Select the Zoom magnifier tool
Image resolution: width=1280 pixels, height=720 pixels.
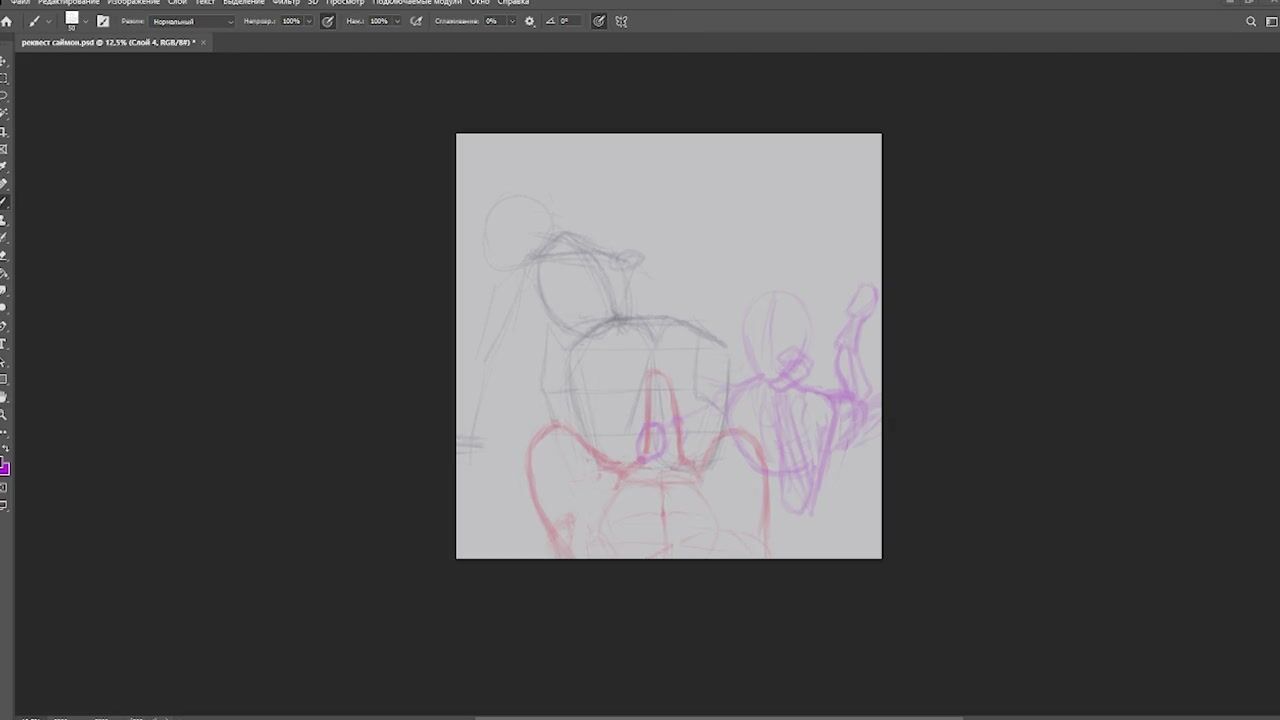[x=3, y=414]
